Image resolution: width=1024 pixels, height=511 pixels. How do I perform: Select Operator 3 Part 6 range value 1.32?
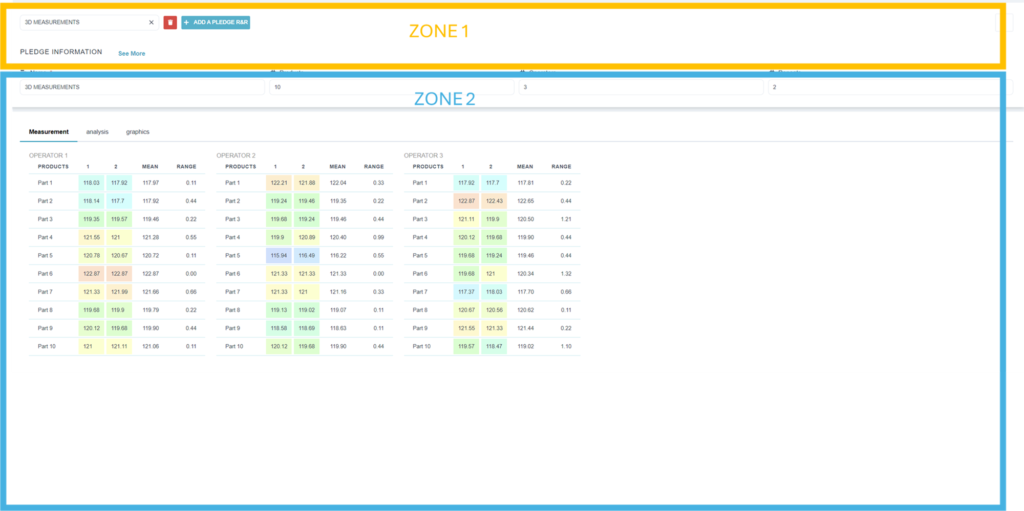pos(566,274)
